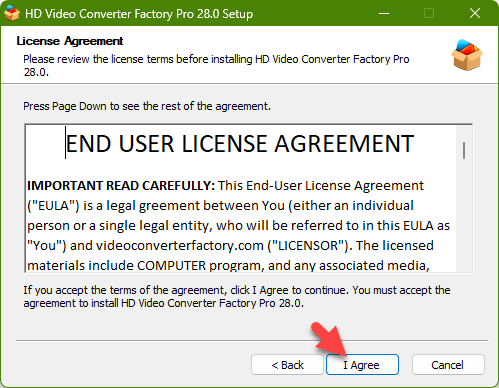Click the I Agree button
Image resolution: width=499 pixels, height=388 pixels.
pos(362,365)
